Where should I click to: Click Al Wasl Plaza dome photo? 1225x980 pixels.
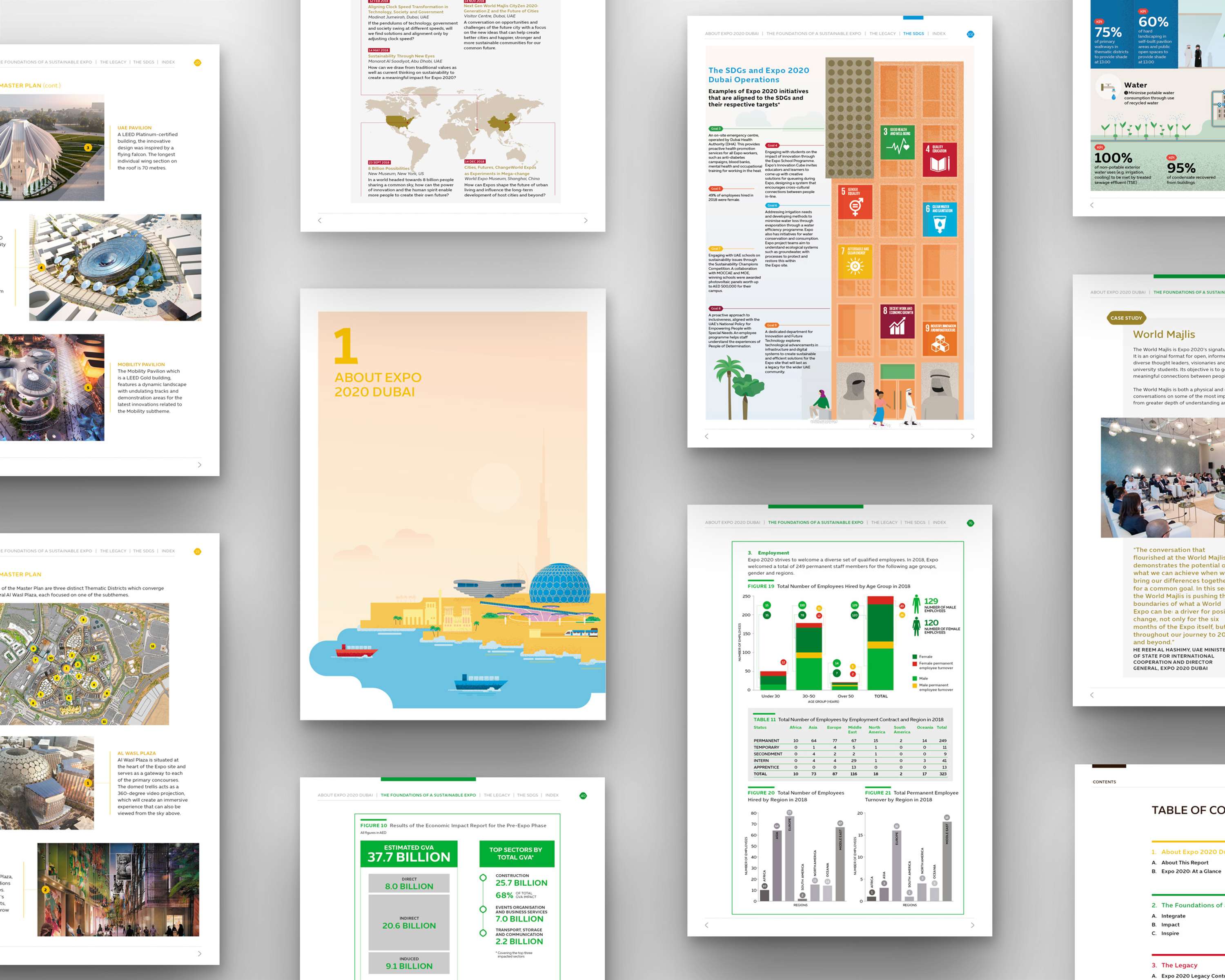(47, 783)
